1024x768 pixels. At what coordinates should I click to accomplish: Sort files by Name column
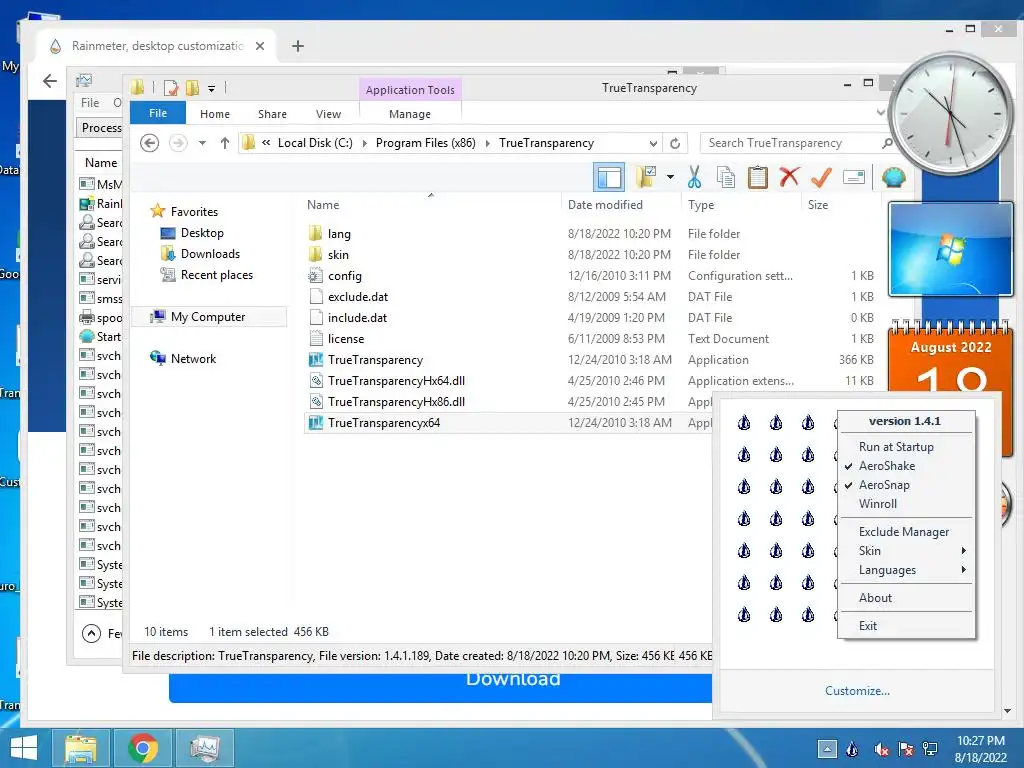(x=323, y=204)
